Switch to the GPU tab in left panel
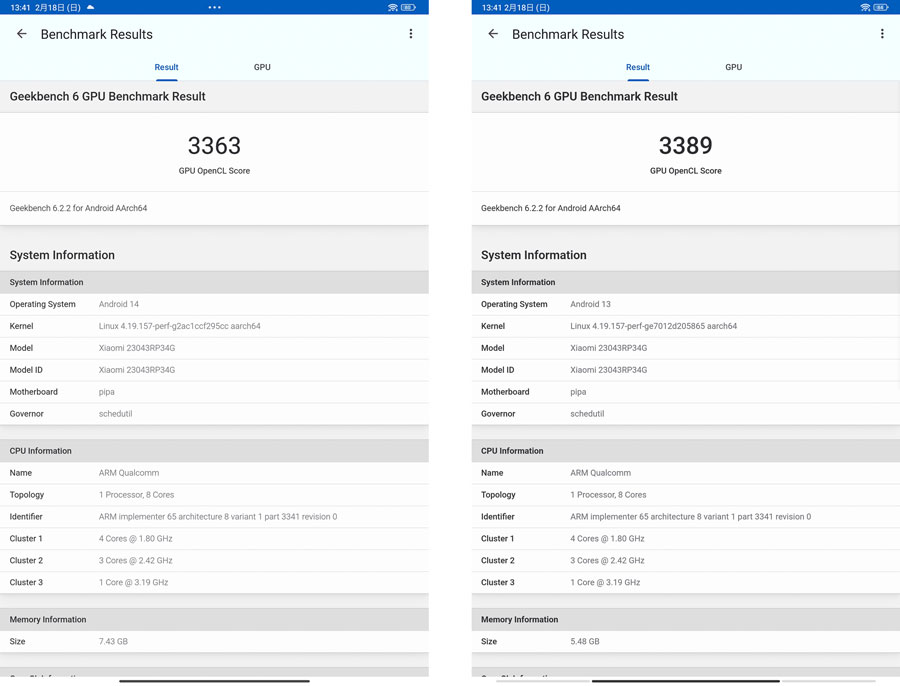Viewport: 900px width, 686px height. [x=262, y=67]
